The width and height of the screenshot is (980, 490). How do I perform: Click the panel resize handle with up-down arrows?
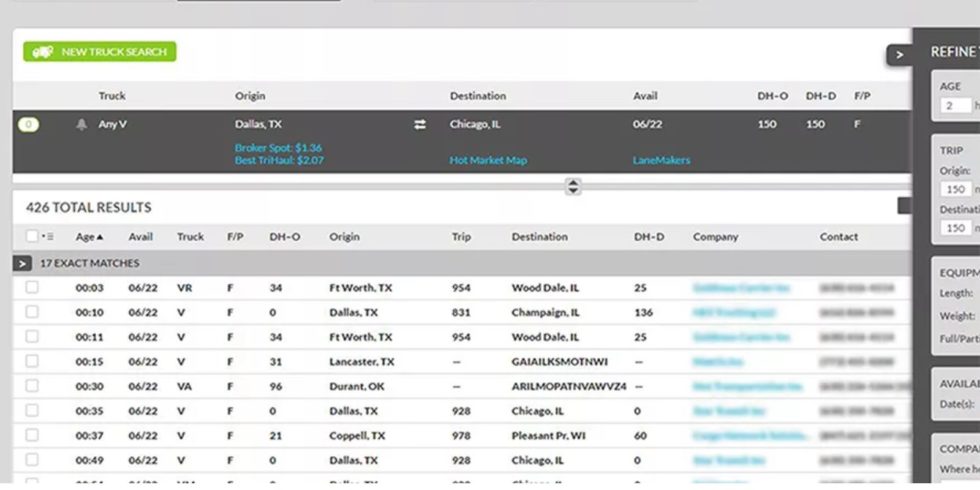[573, 186]
